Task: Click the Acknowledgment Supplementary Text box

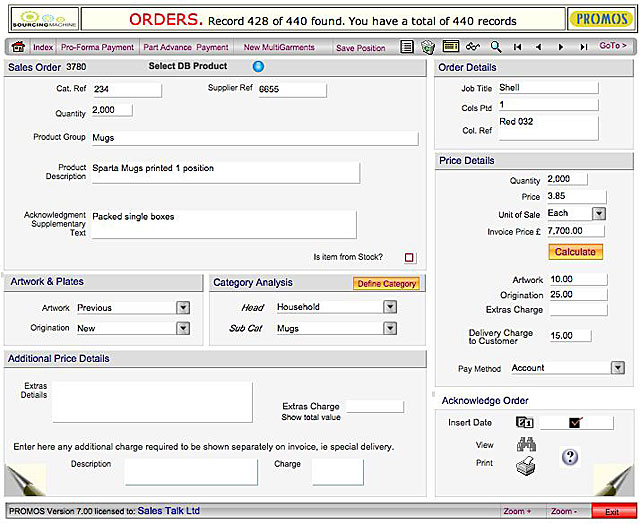Action: [224, 224]
